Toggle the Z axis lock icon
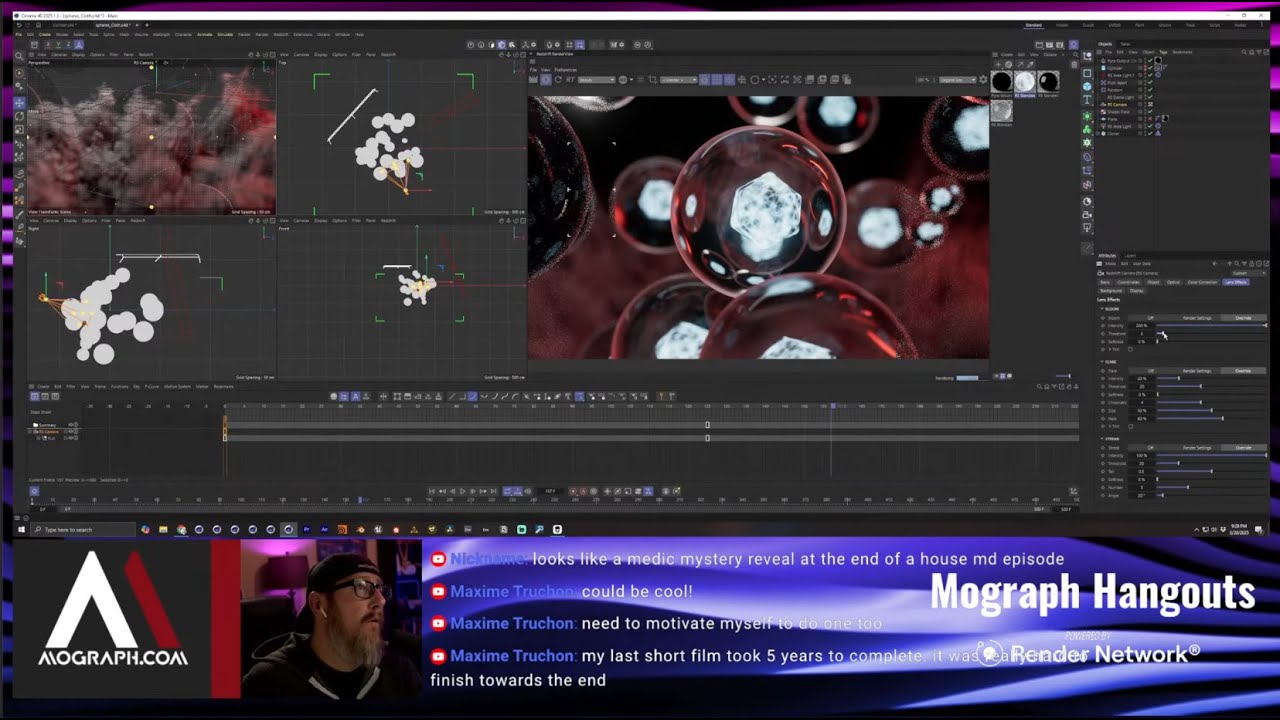 pos(68,45)
